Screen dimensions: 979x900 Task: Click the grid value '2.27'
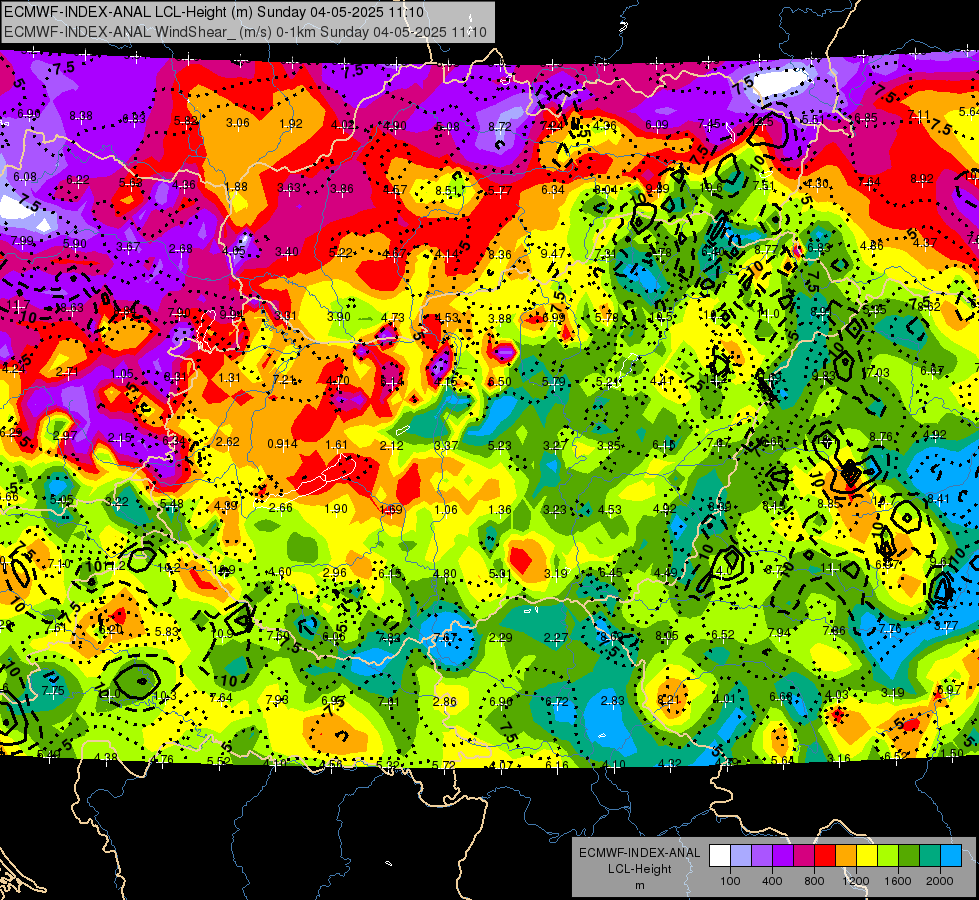[556, 638]
